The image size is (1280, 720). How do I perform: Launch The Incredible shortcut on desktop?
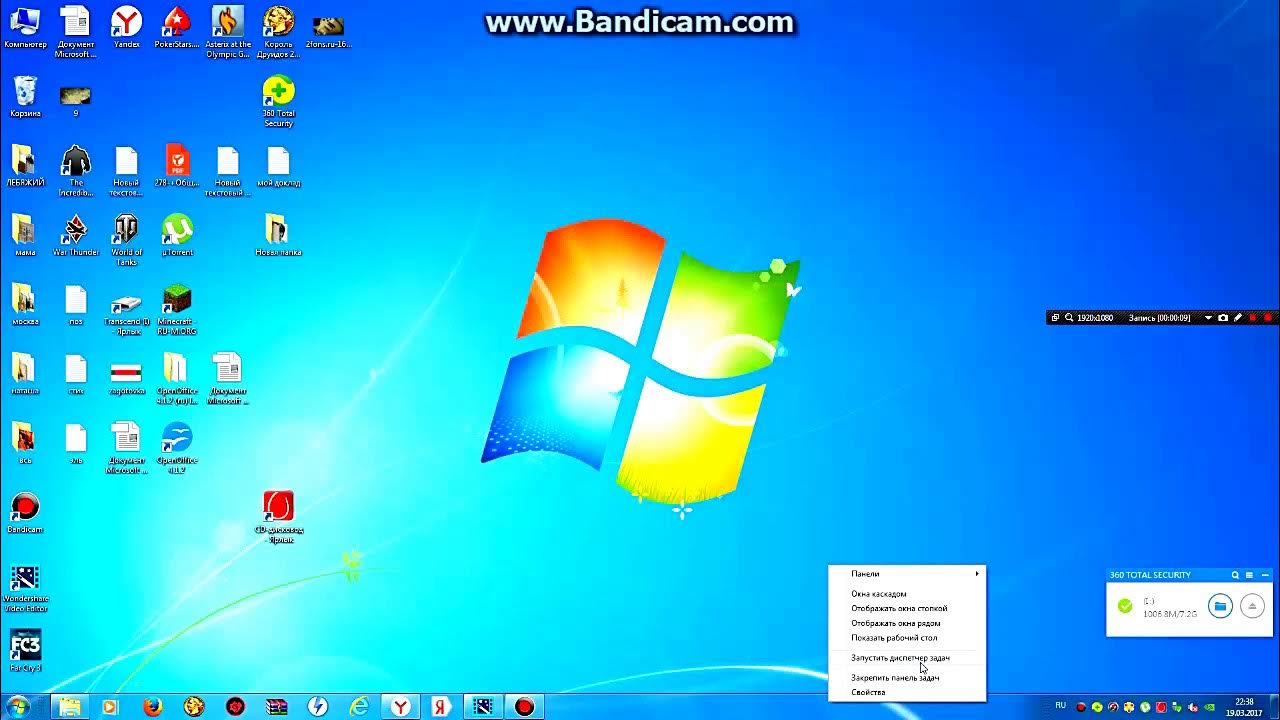[76, 171]
